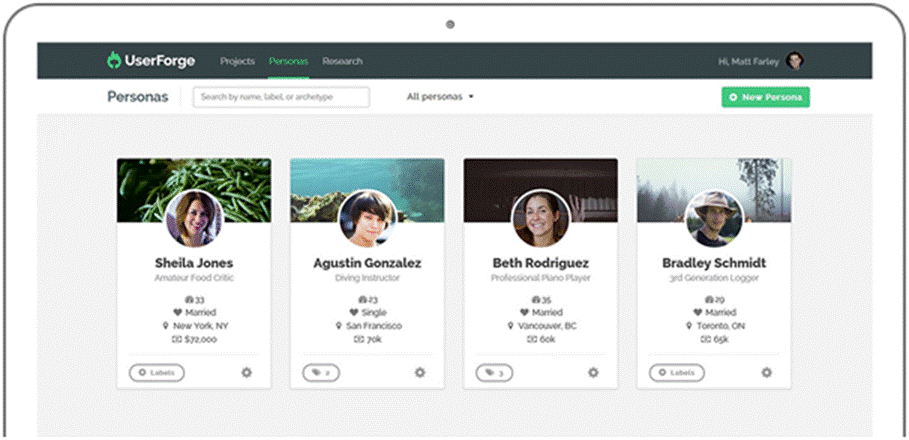Click Beth Rodriguez persona name
This screenshot has height=440, width=909.
tap(540, 263)
